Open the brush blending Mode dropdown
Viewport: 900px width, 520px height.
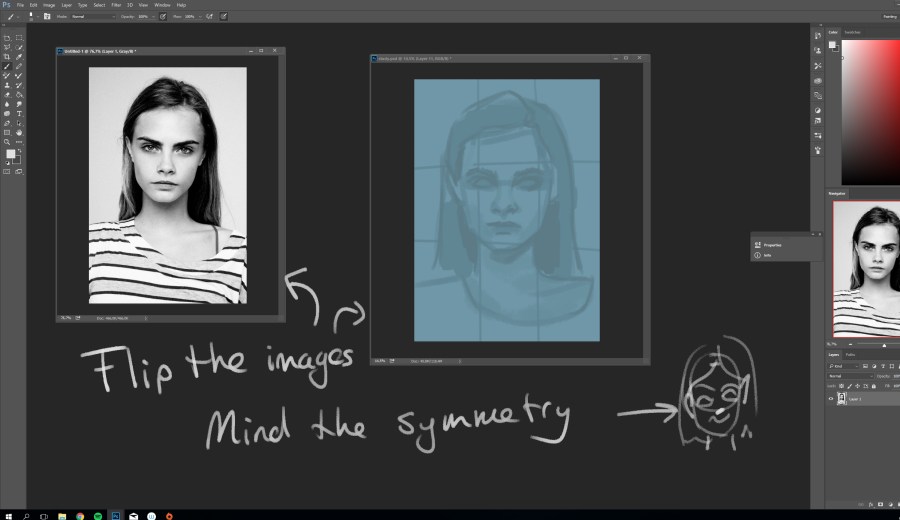[x=92, y=16]
